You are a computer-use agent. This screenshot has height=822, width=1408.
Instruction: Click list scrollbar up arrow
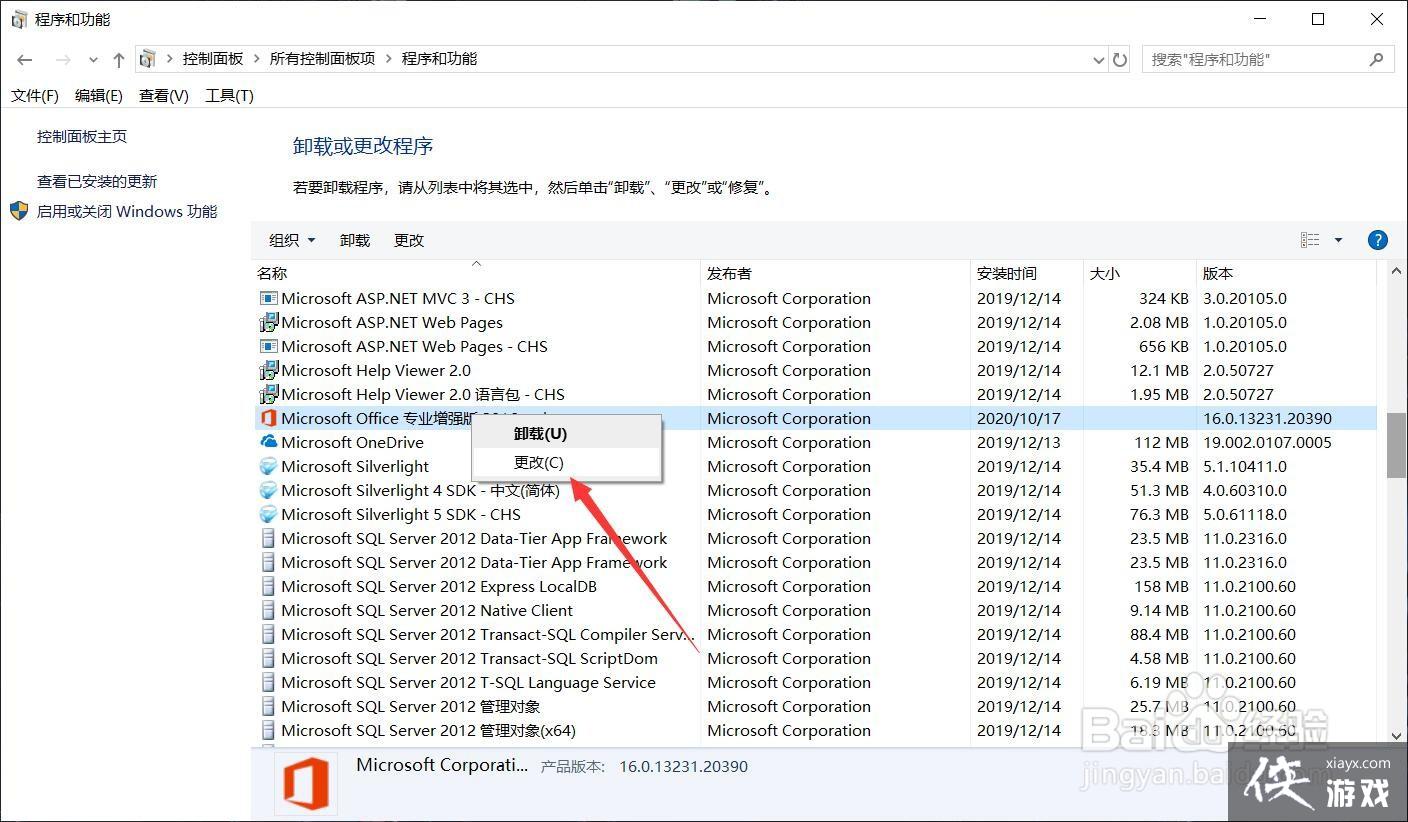pyautogui.click(x=1396, y=272)
